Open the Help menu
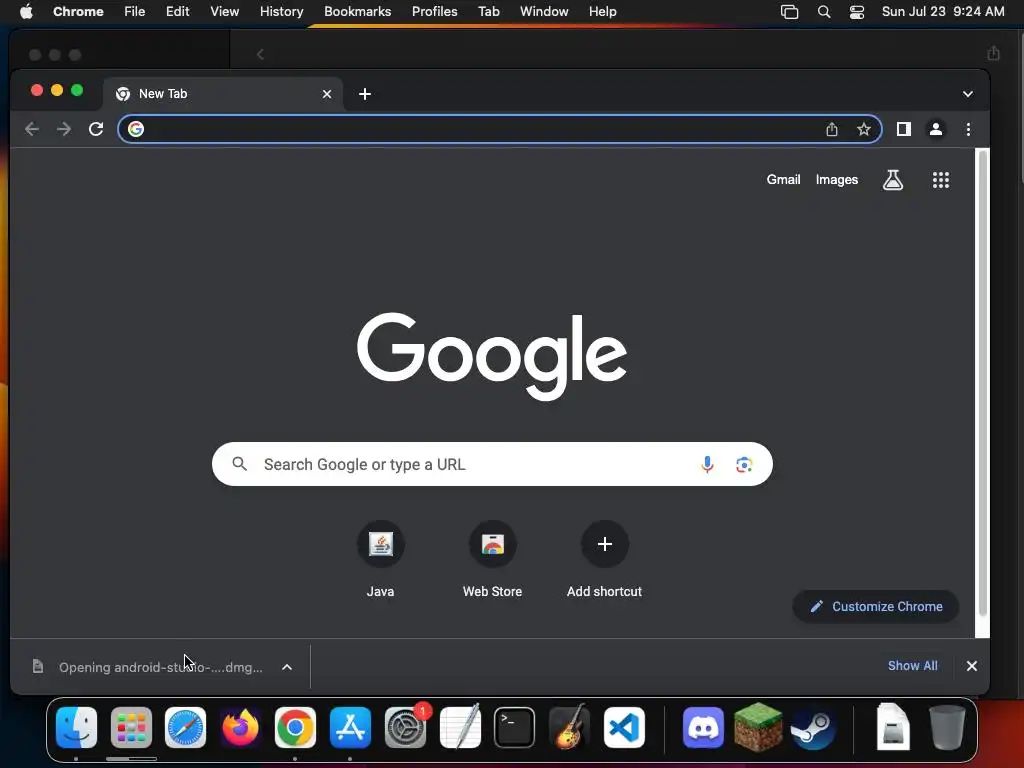Viewport: 1024px width, 768px height. pos(603,11)
